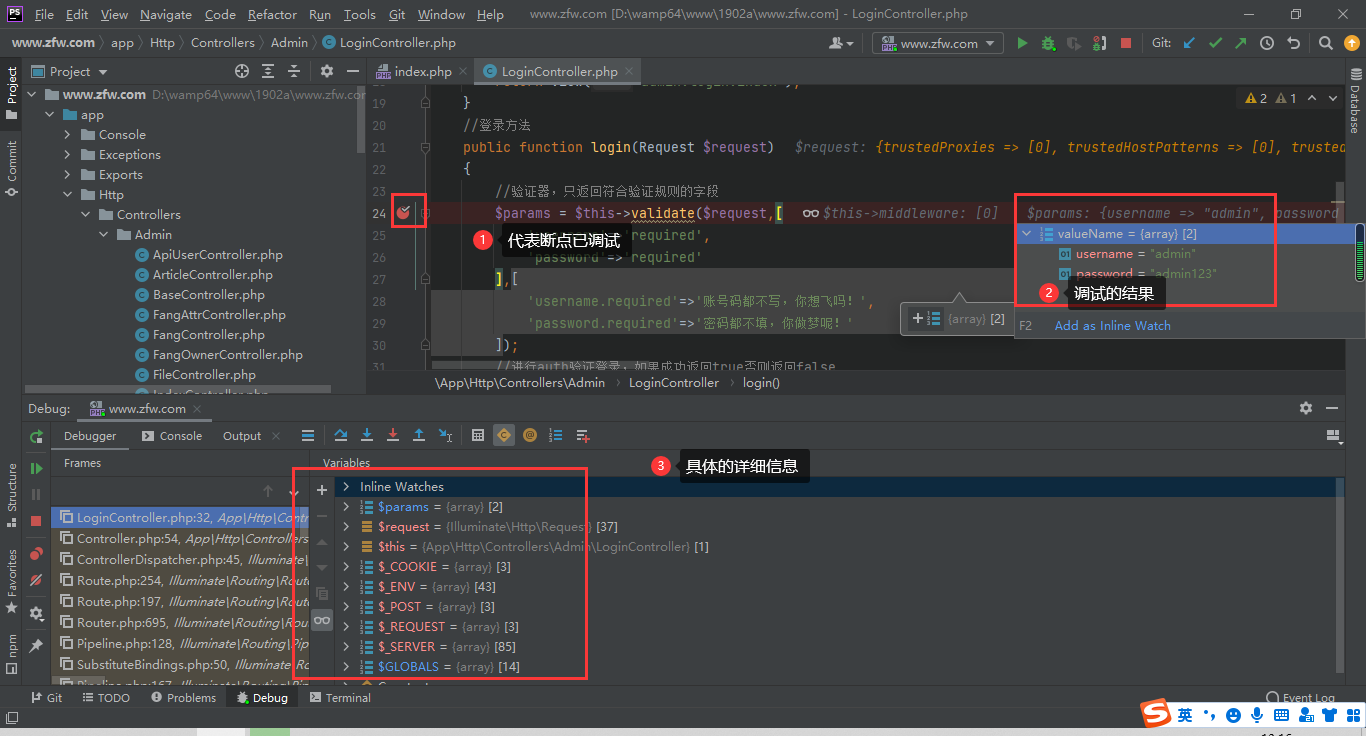Click the Git Push green arrow
1366x736 pixels.
(x=1241, y=43)
